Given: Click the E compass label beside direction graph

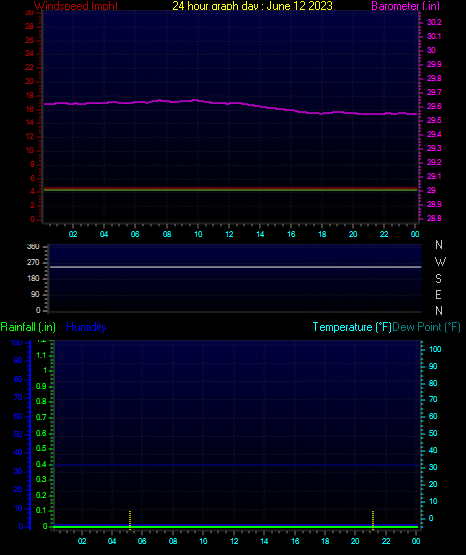Looking at the screenshot, I should [x=438, y=294].
